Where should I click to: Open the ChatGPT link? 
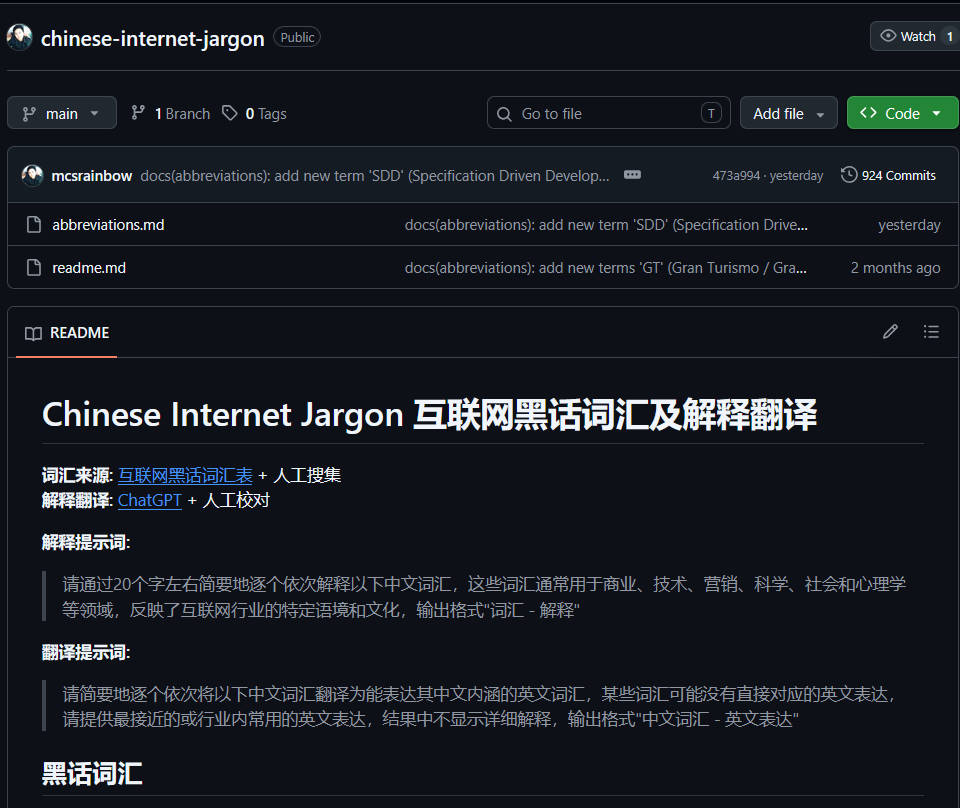coord(149,500)
